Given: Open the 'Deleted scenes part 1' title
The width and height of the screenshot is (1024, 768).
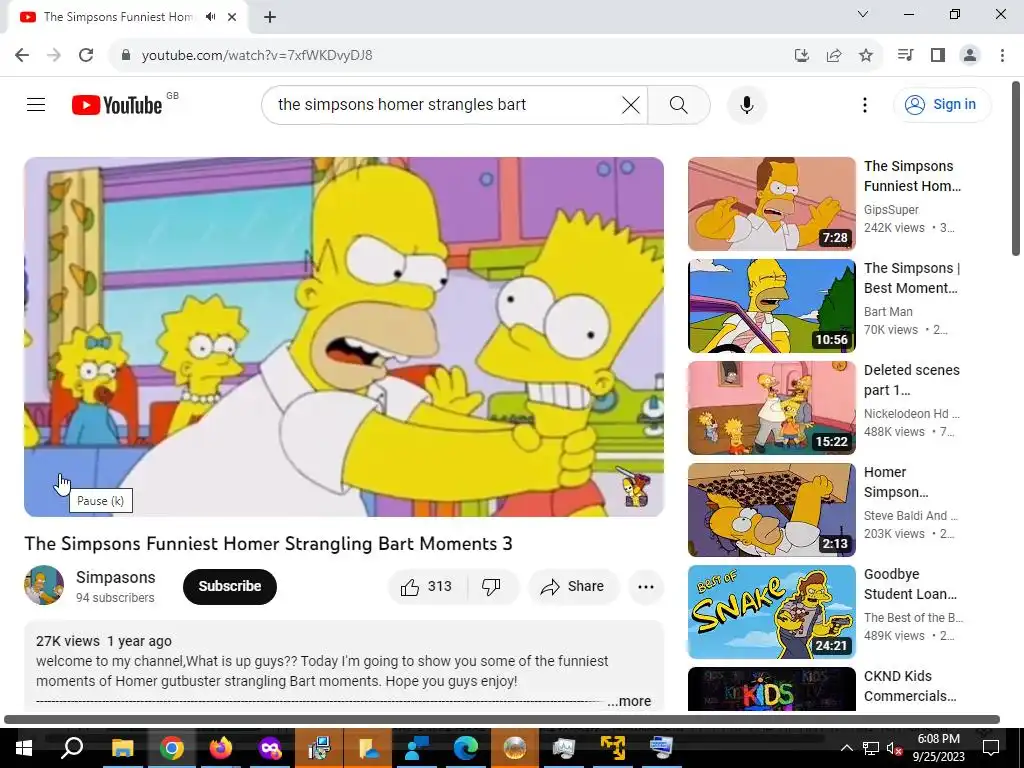Looking at the screenshot, I should [x=912, y=380].
